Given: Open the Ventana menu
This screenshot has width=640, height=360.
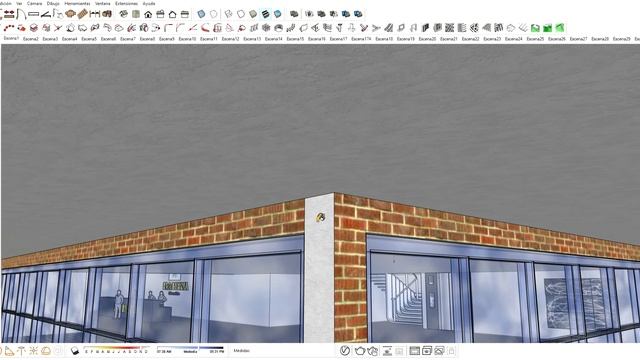Looking at the screenshot, I should pyautogui.click(x=103, y=3).
